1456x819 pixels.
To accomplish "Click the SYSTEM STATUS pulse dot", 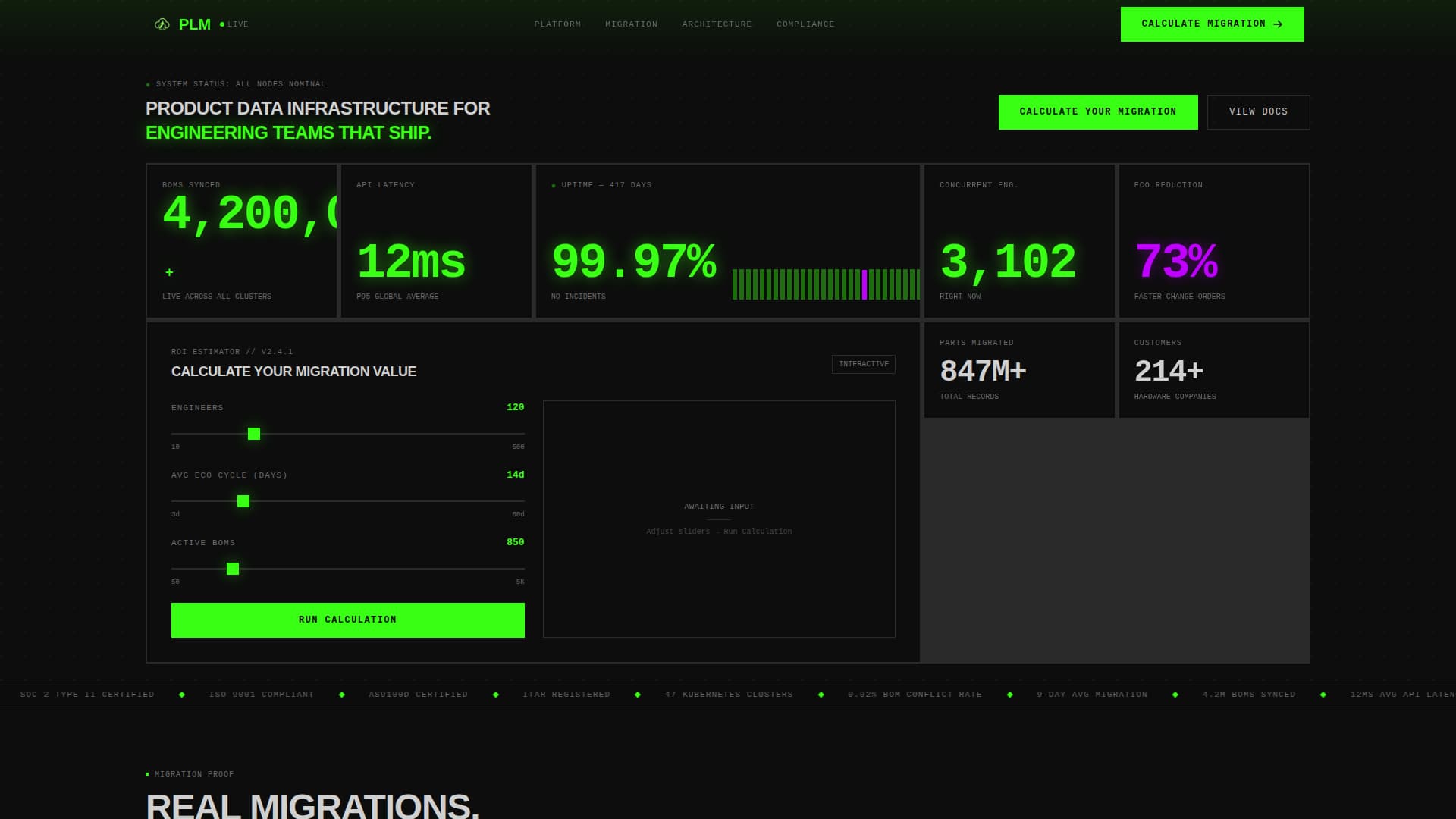I will 149,83.
